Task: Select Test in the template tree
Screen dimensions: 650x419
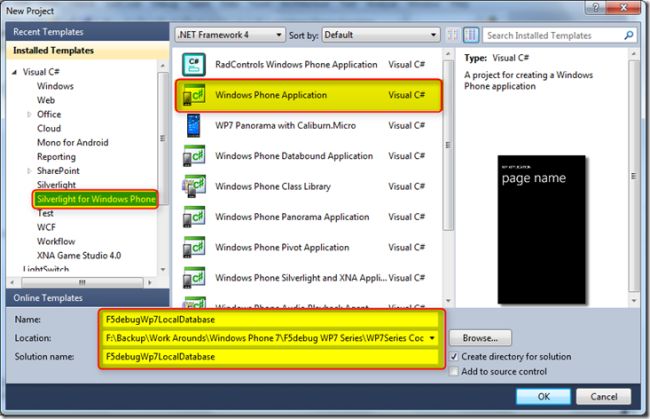Action: point(45,213)
